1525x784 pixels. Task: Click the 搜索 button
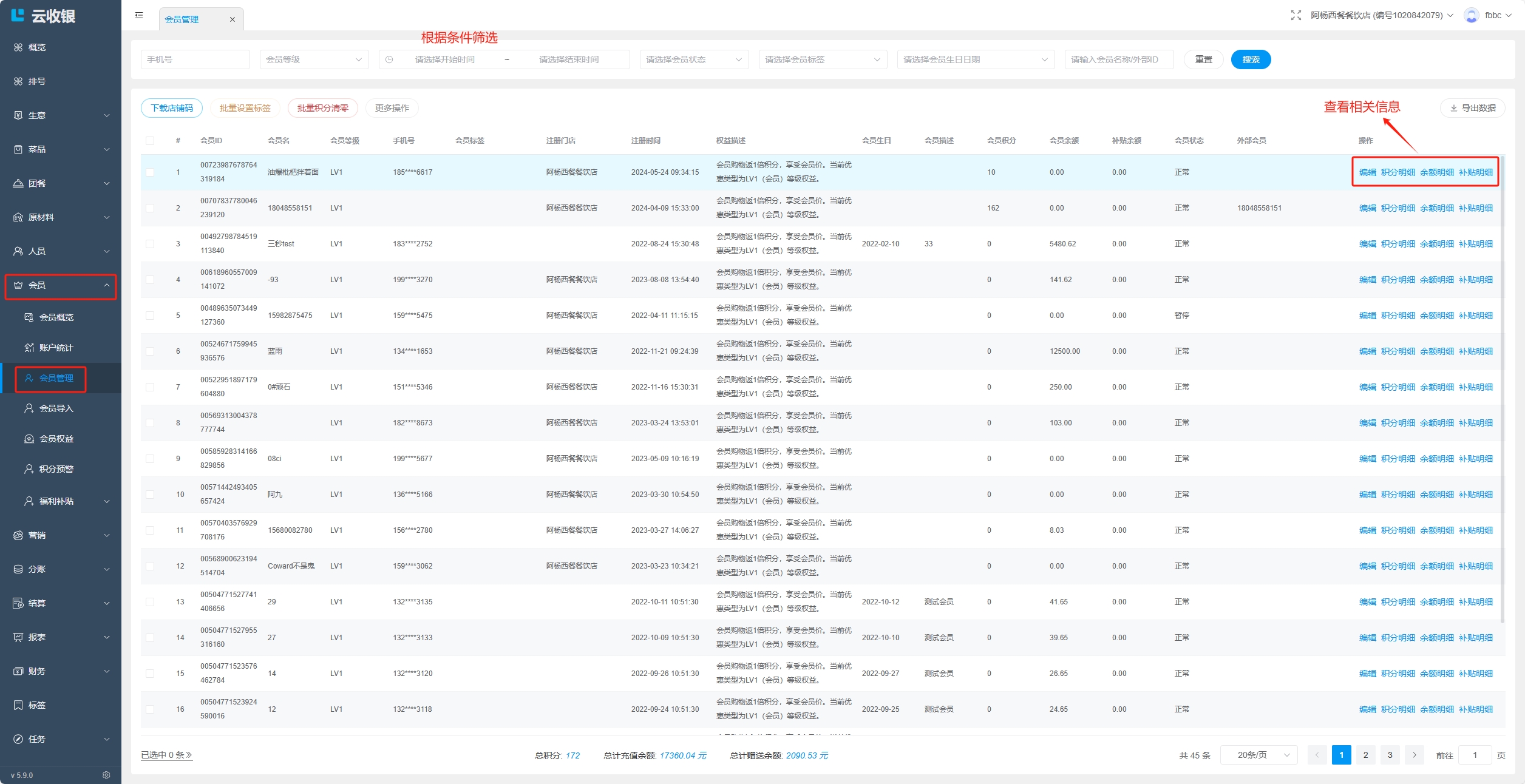pos(1251,59)
